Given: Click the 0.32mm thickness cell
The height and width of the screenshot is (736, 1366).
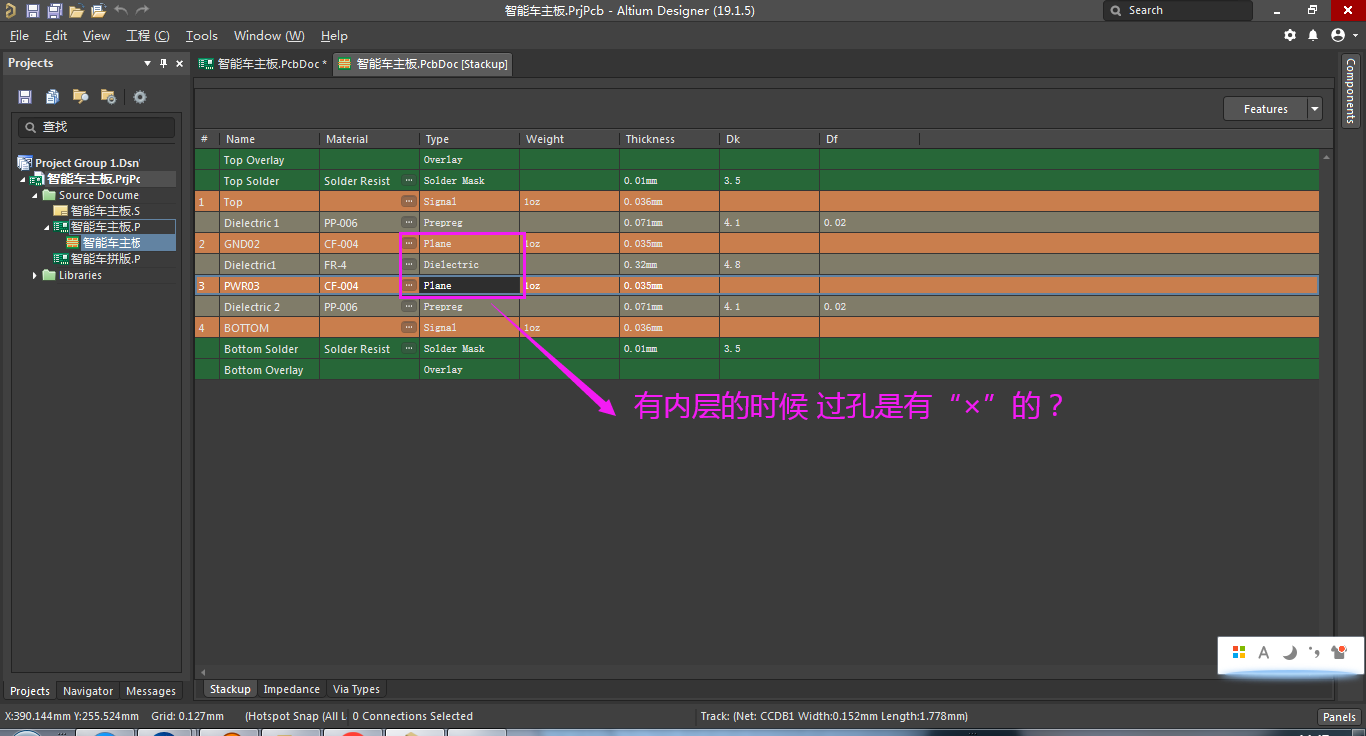Looking at the screenshot, I should [x=669, y=265].
